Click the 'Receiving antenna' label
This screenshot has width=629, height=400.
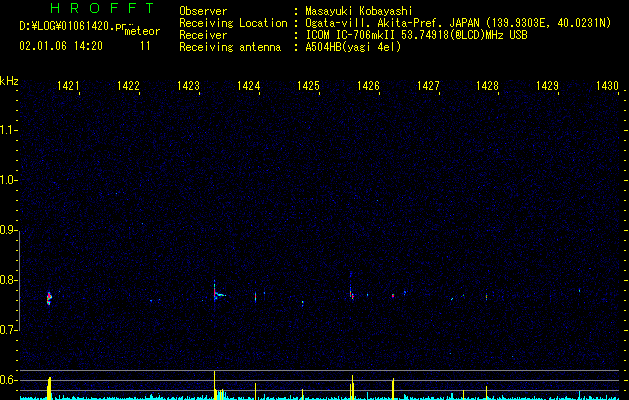coord(230,47)
